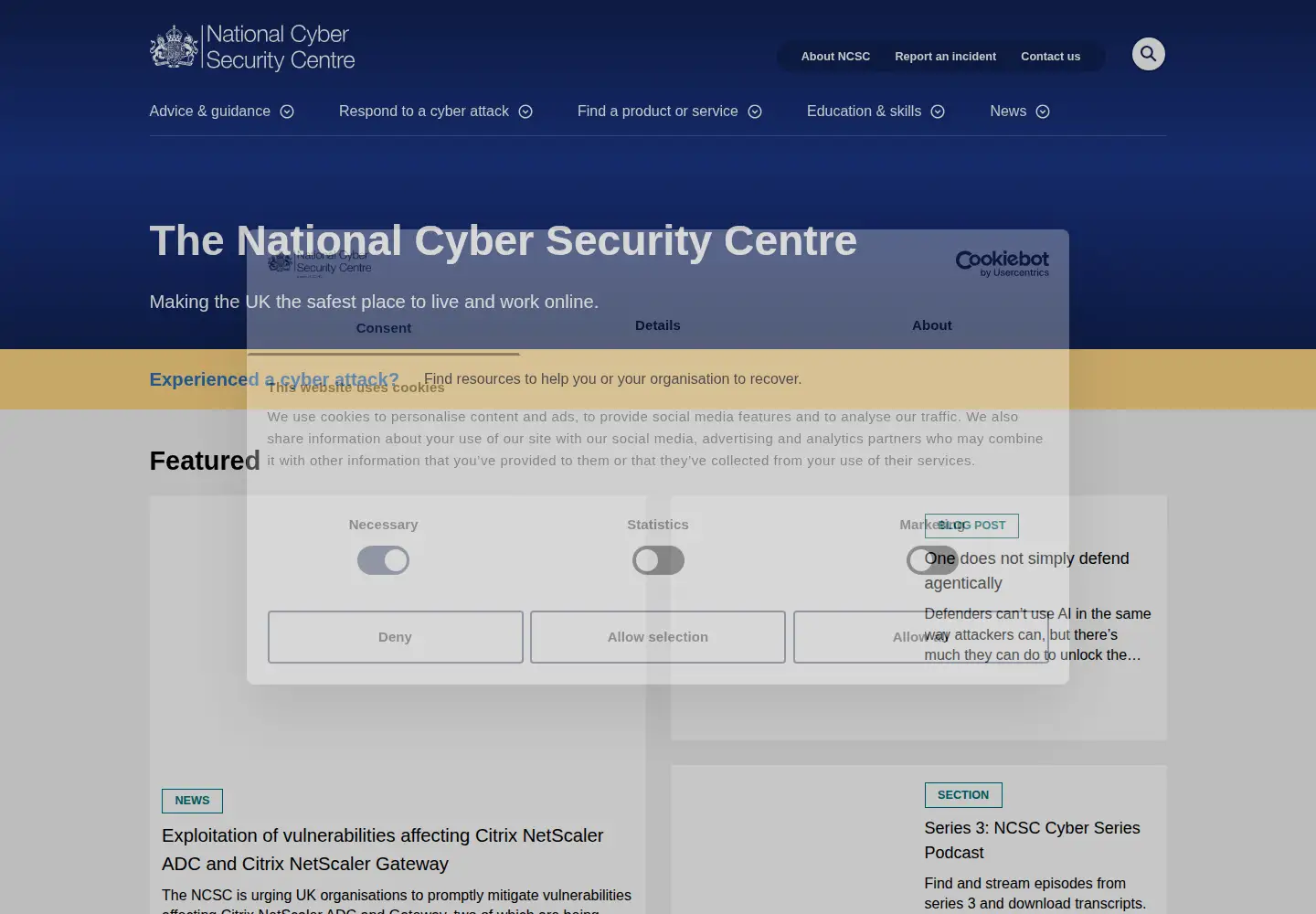Open the Citrix NetScaler vulnerabilities news article
Image resolution: width=1316 pixels, height=914 pixels.
point(383,849)
